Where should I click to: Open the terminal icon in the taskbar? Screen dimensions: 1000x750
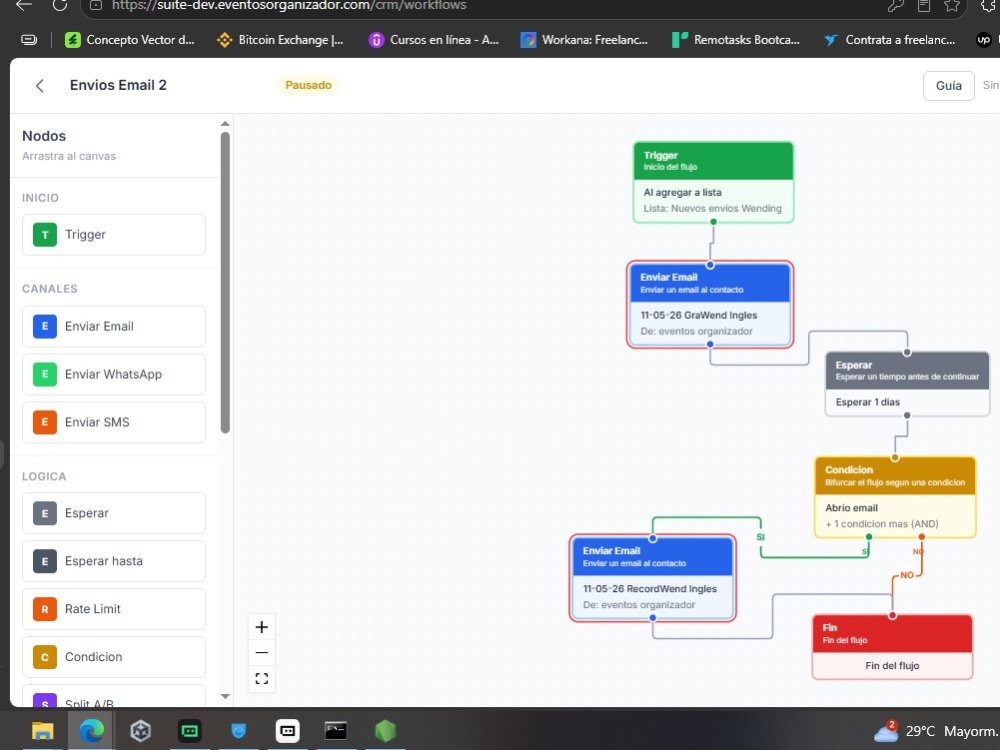(335, 731)
